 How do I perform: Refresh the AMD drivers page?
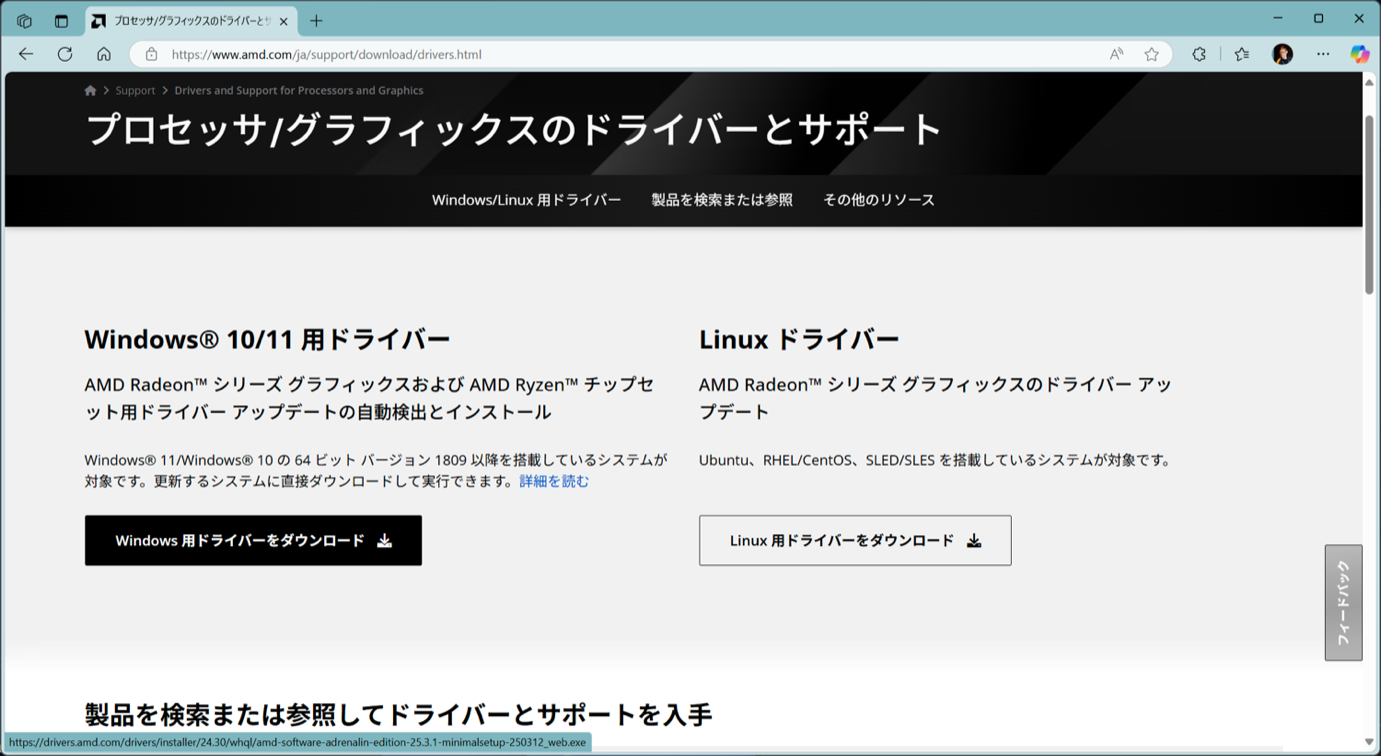(65, 54)
